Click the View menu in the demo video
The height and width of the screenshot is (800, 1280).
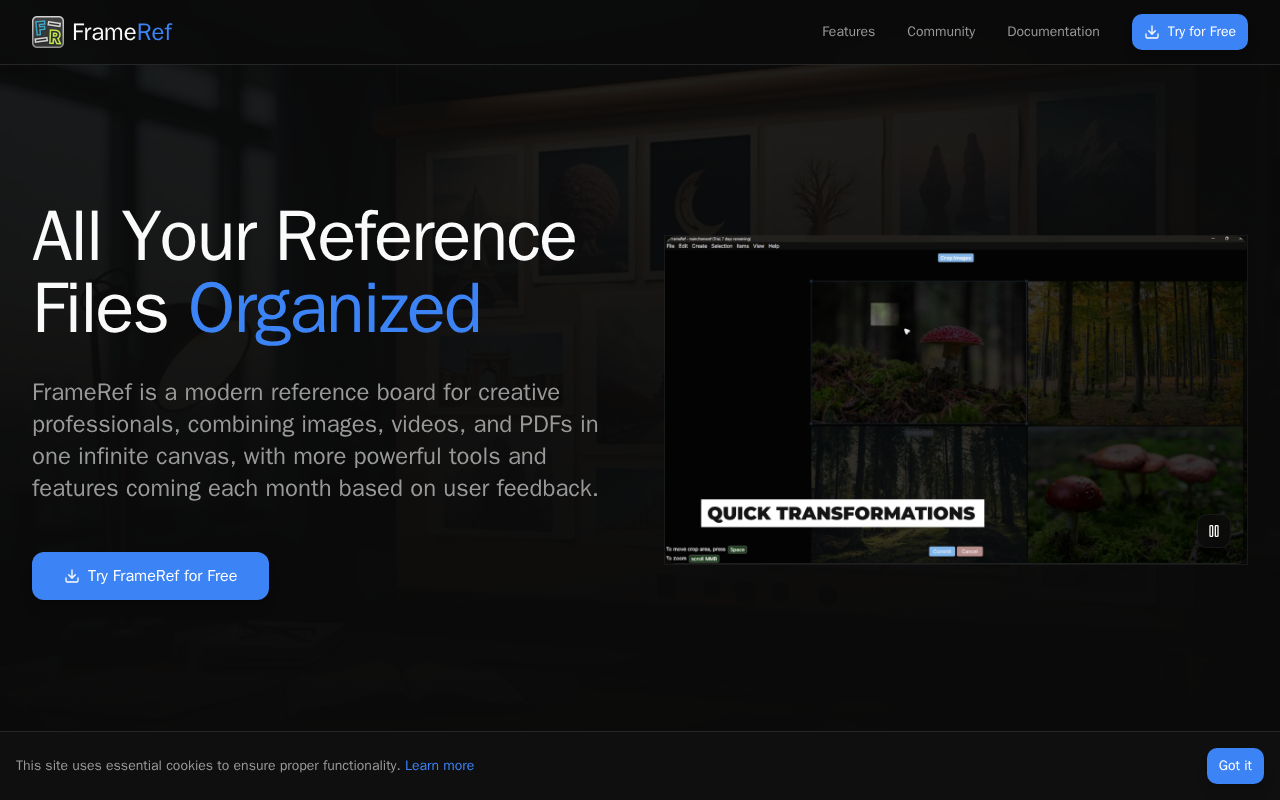[x=759, y=246]
